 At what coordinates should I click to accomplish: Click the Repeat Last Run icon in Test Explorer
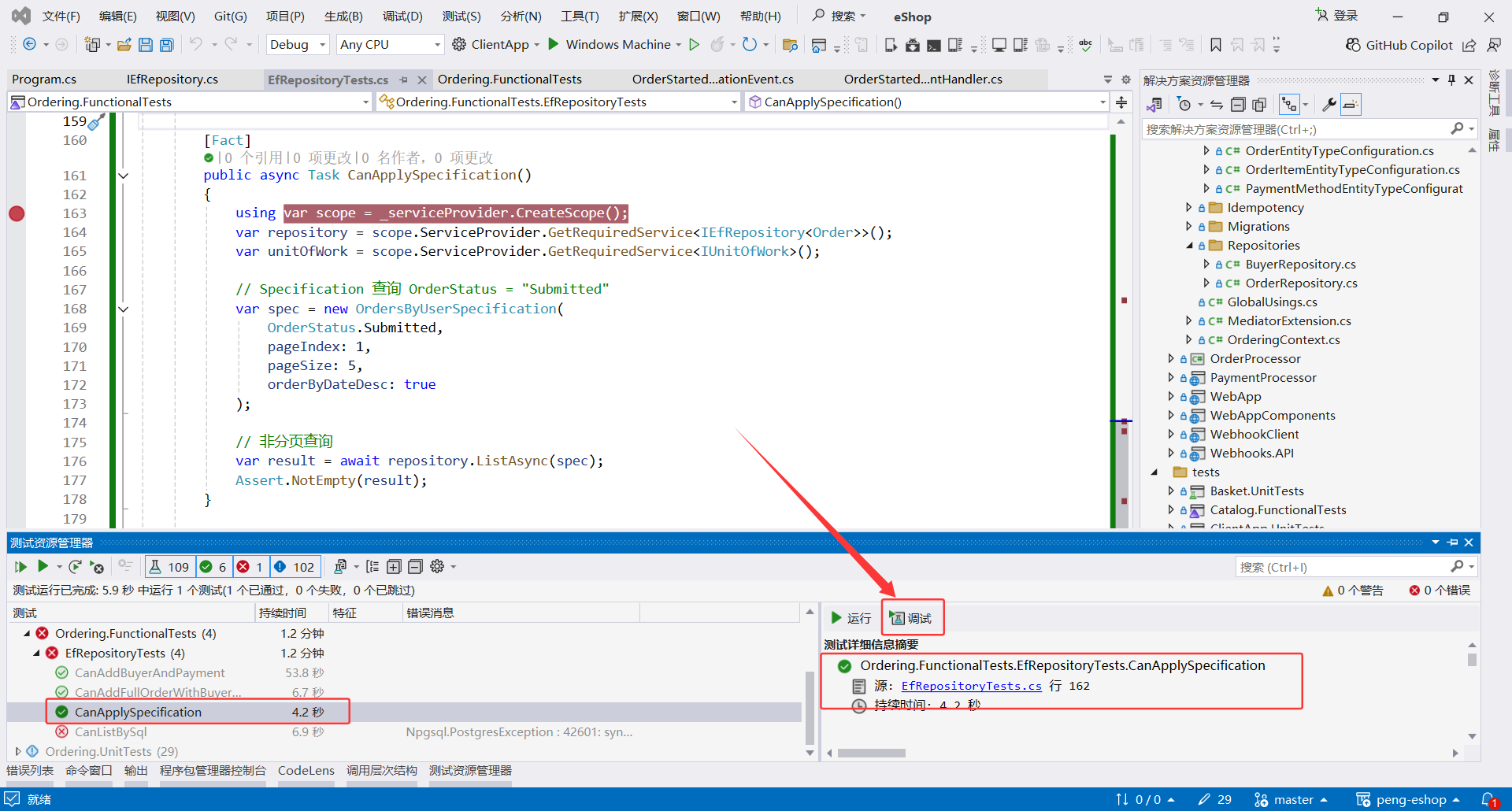point(75,566)
